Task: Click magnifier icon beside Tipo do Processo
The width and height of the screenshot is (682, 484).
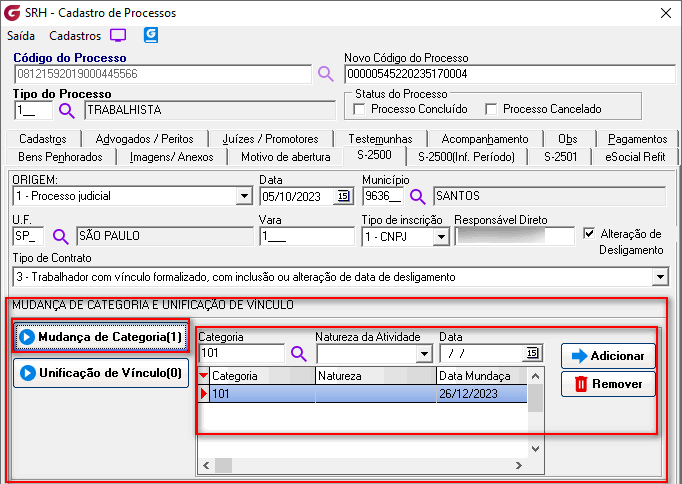Action: (x=67, y=110)
